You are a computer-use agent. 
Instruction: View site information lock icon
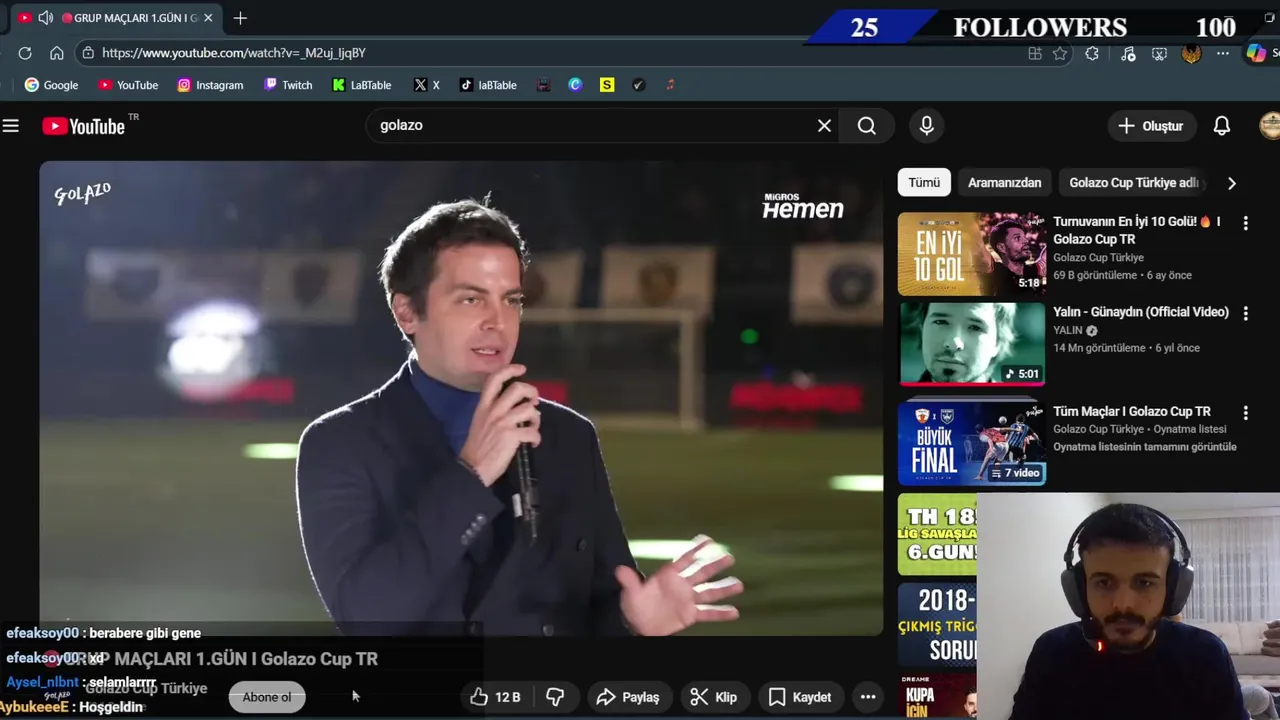coord(88,53)
